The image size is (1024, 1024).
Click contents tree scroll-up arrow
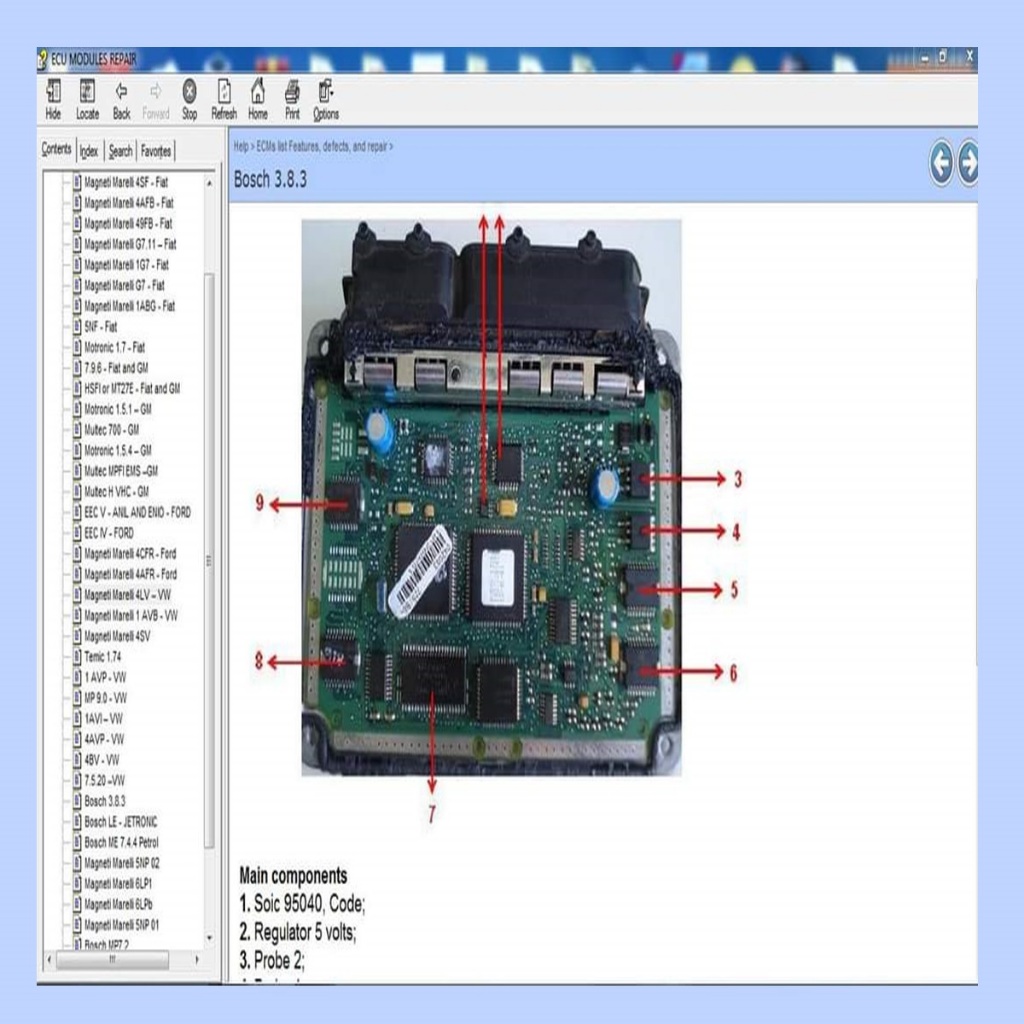tap(209, 184)
